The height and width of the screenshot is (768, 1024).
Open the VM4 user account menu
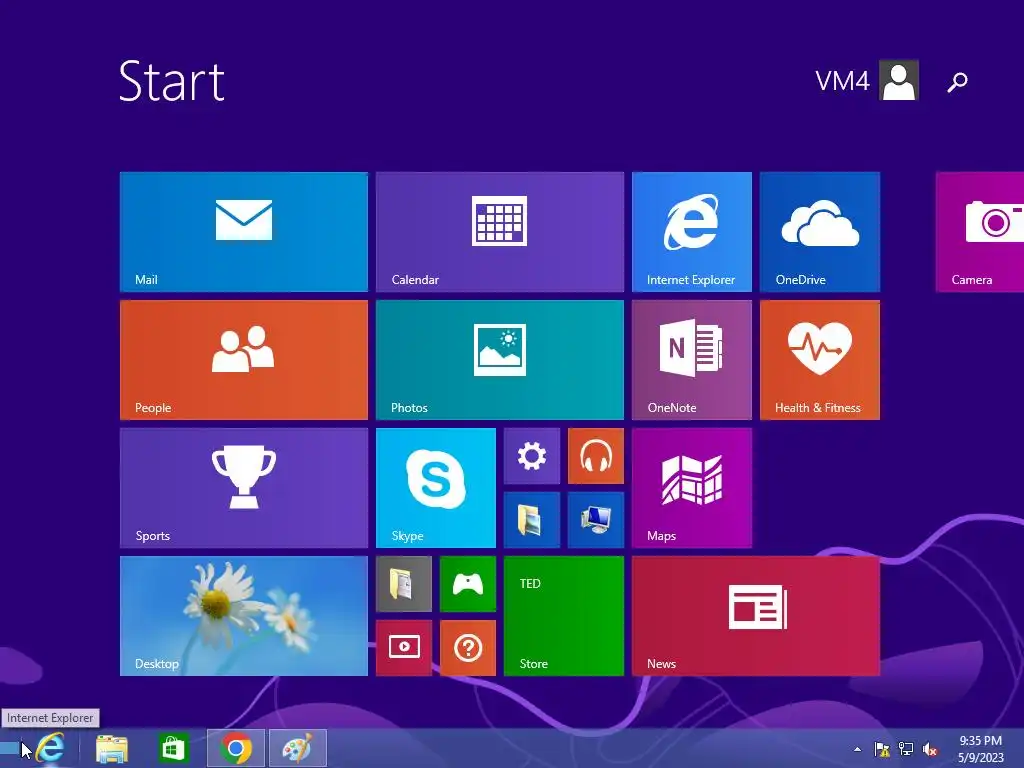click(x=867, y=80)
